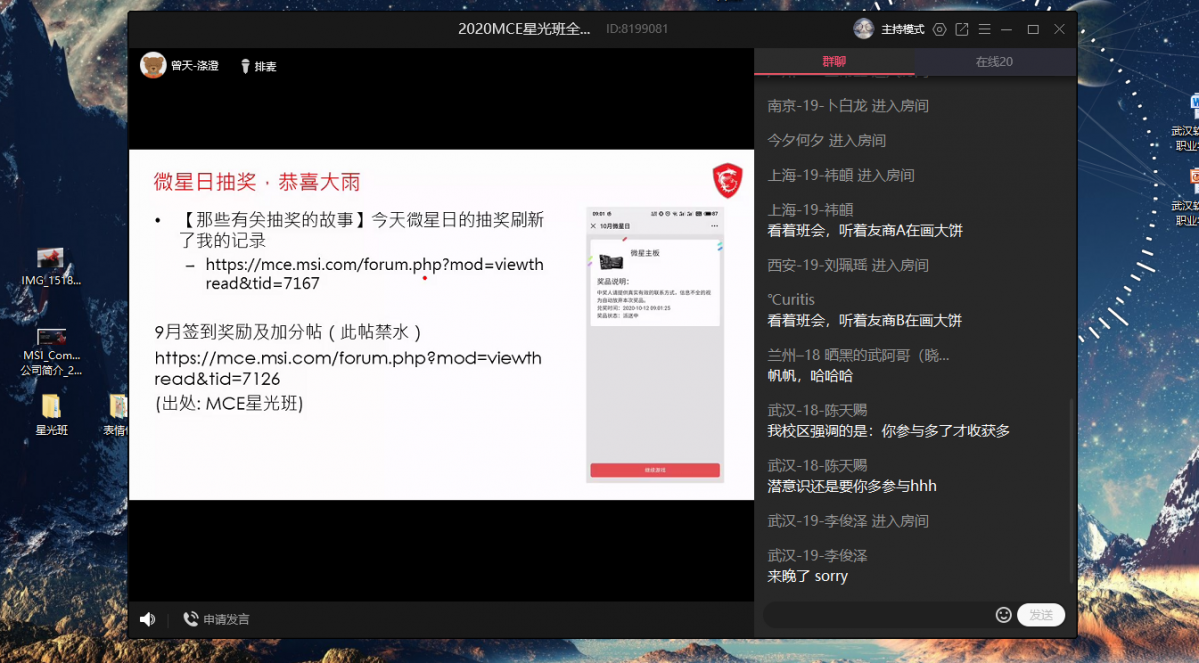The image size is (1199, 663).
Task: Switch to the 在线20 tab
Action: coord(994,62)
